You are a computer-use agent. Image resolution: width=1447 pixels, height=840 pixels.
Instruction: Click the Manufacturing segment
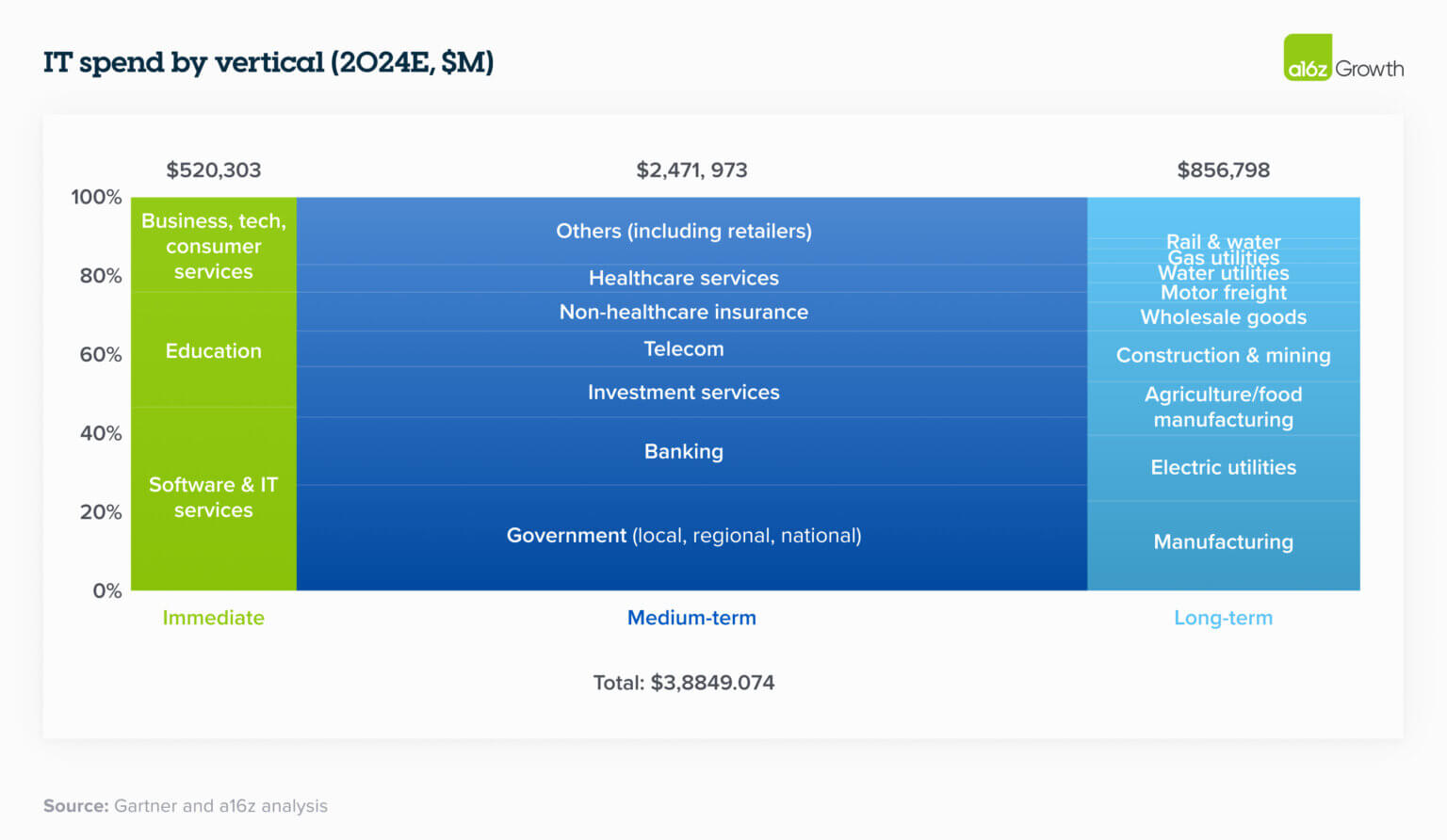tap(1224, 545)
